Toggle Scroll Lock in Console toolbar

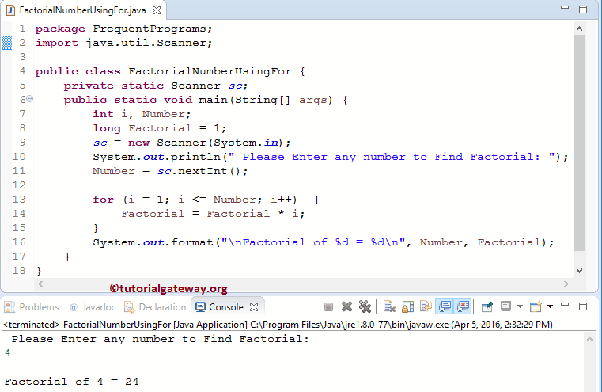[408, 306]
